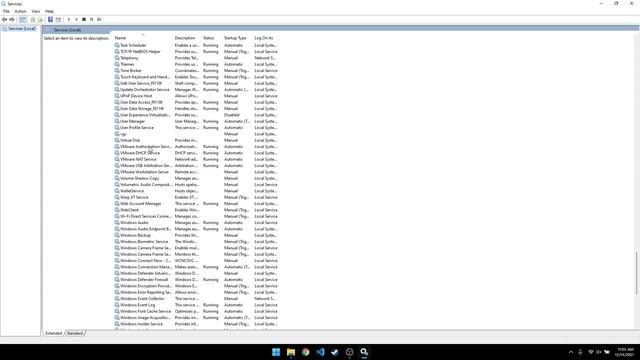Open the Windows Start button
640x360 pixels.
pyautogui.click(x=276, y=352)
